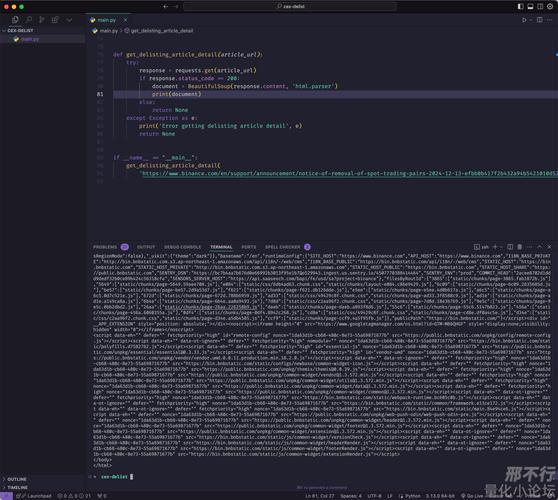Change the UTF-8 file encoding
Viewport: 558px width, 500px height.
pyautogui.click(x=374, y=496)
